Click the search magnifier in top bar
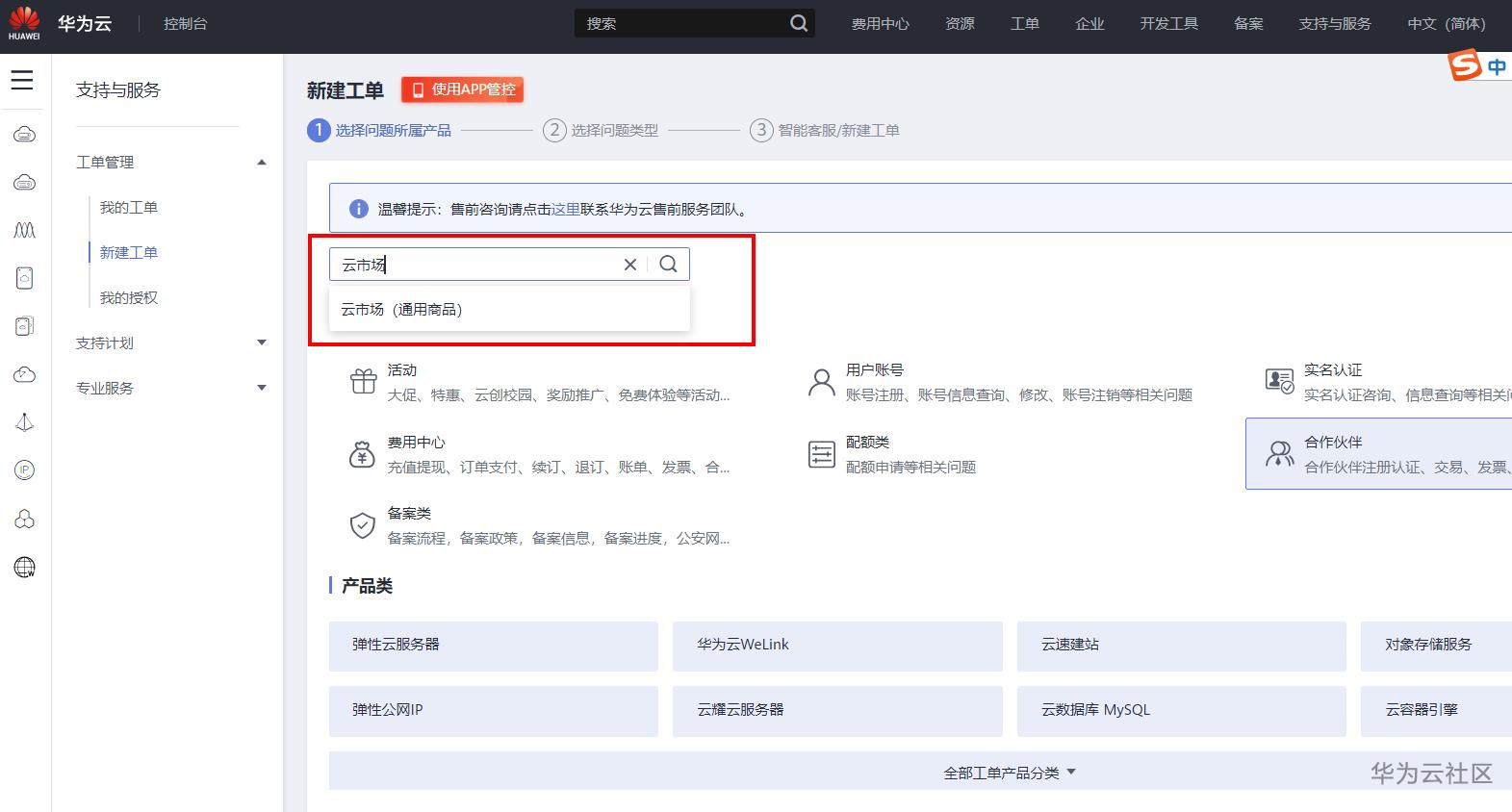Image resolution: width=1512 pixels, height=812 pixels. click(x=799, y=23)
